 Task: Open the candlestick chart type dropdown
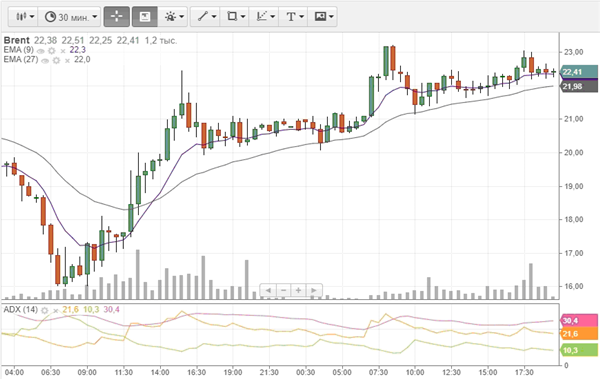(23, 16)
